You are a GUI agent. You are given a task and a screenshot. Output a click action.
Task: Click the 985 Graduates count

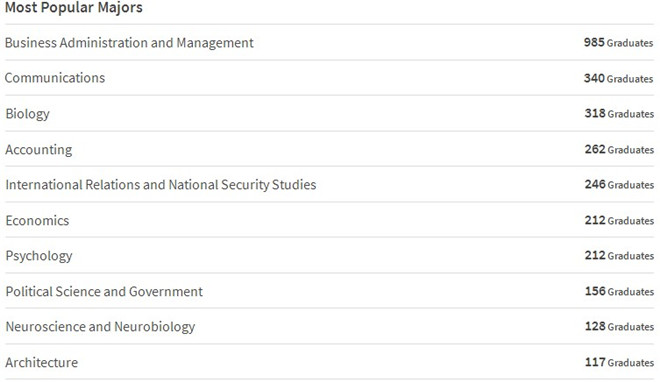618,42
